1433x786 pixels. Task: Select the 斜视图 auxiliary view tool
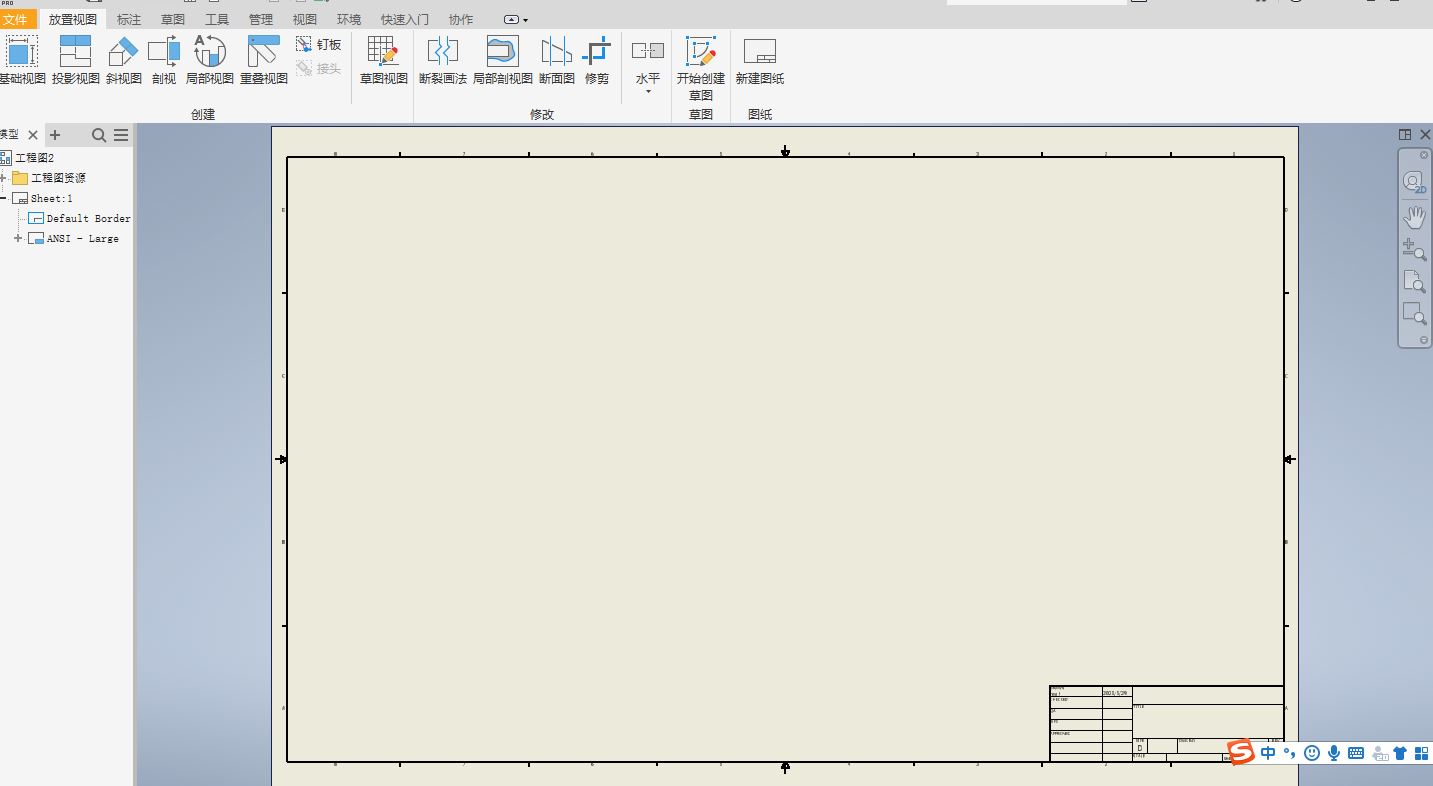point(123,59)
